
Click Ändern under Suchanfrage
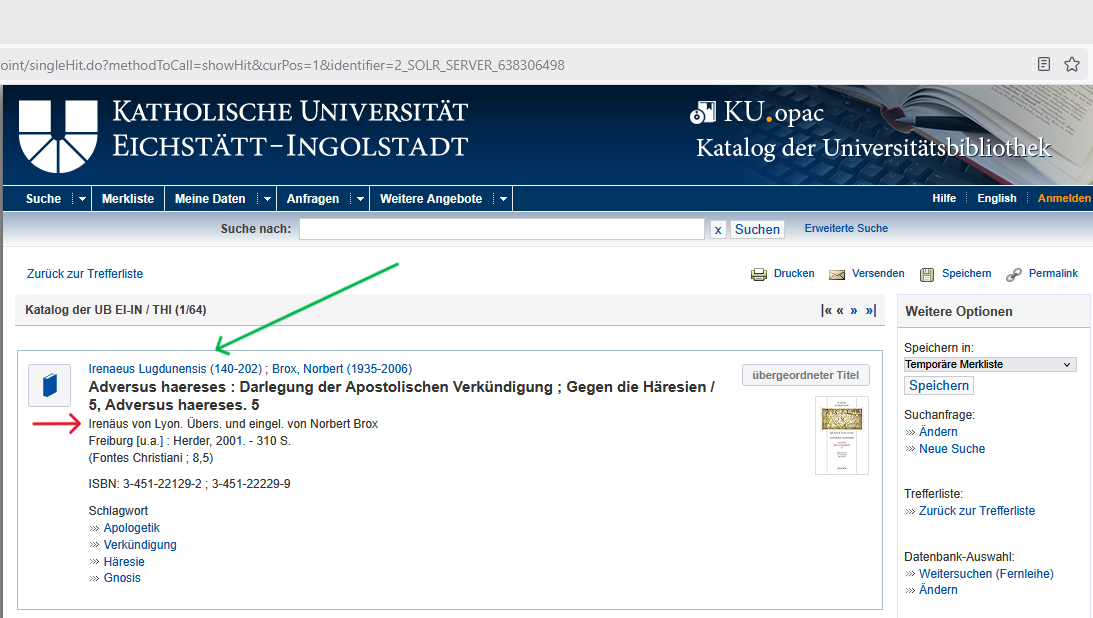pos(938,432)
